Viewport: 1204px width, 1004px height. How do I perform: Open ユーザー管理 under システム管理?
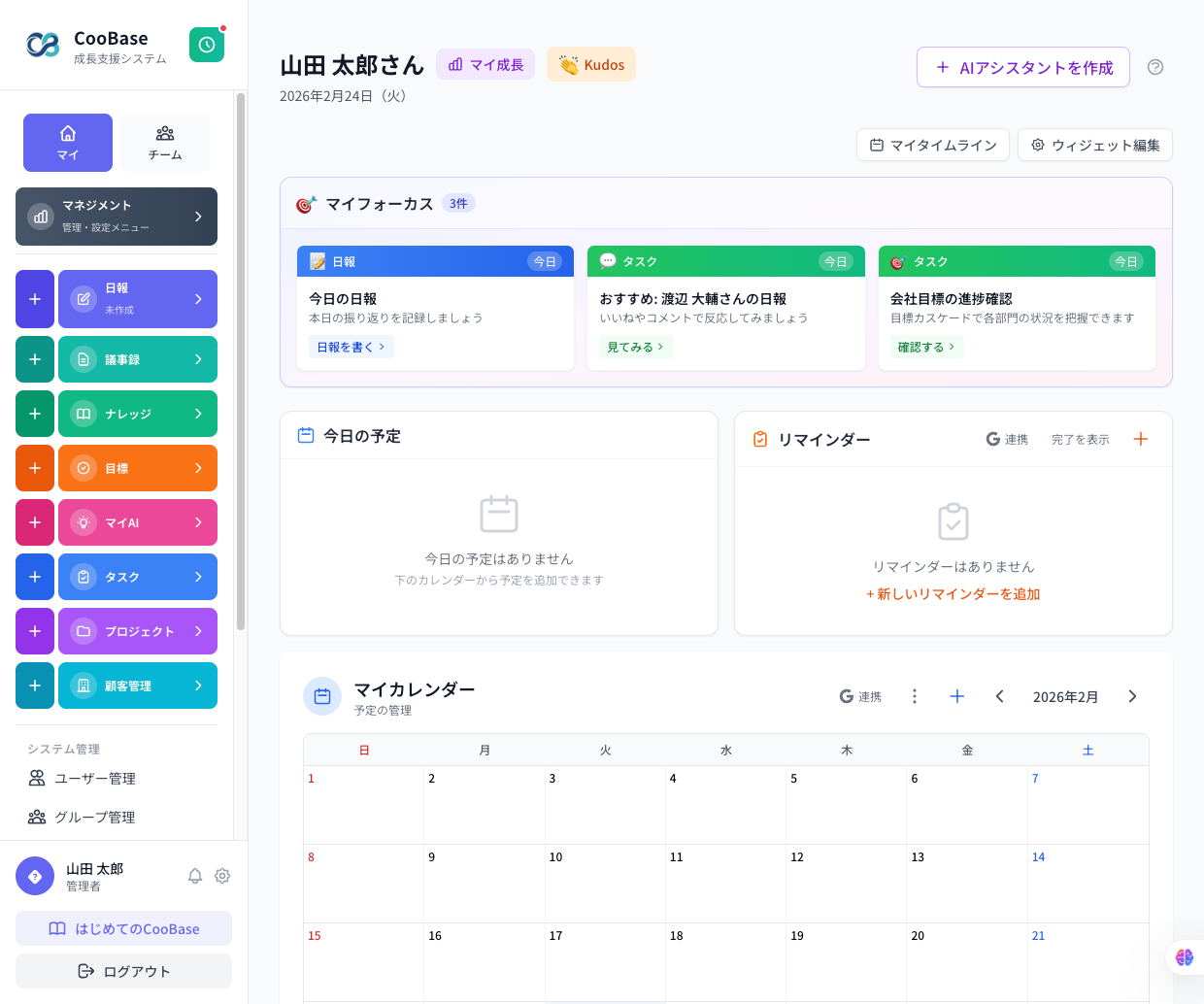click(97, 778)
